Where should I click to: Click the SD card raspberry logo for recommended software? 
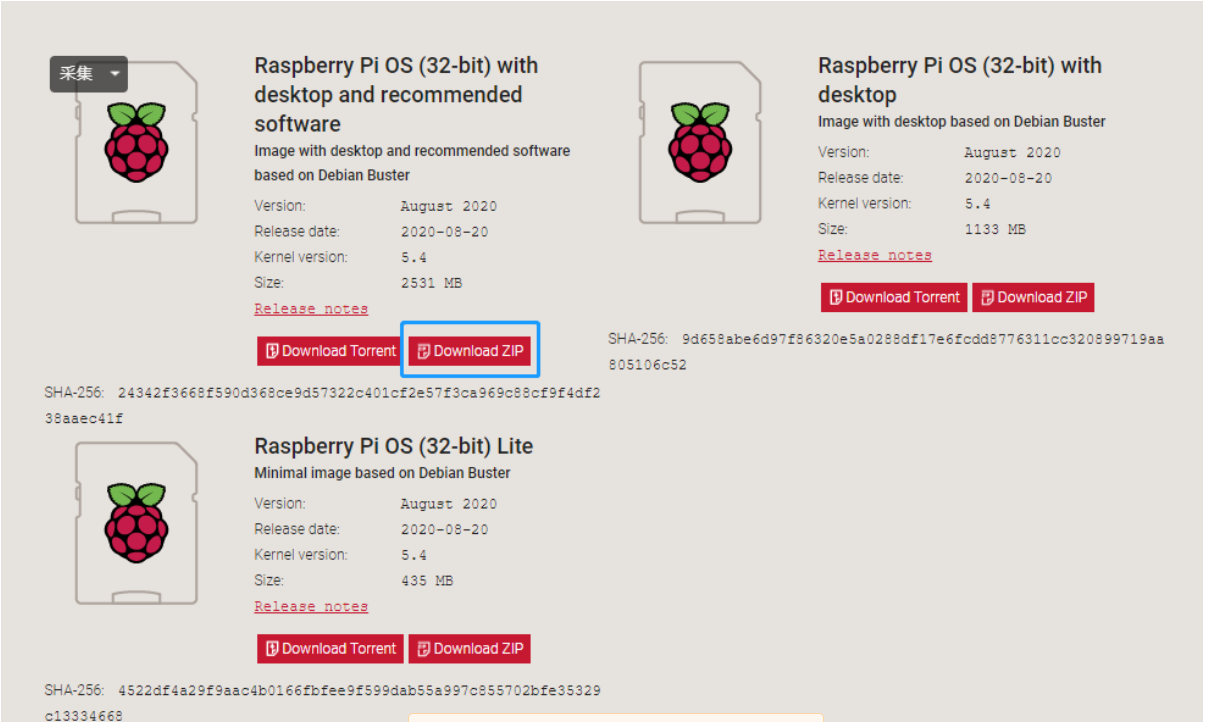coord(137,141)
